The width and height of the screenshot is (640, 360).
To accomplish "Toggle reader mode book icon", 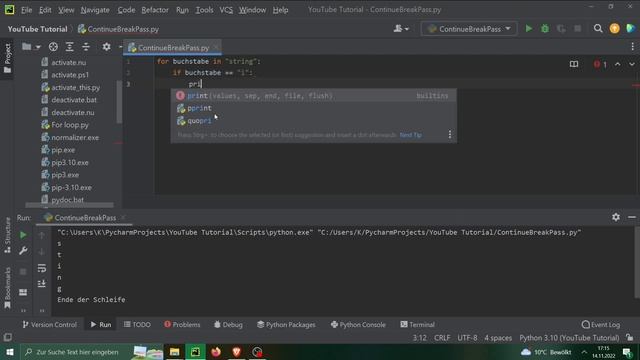I will click(574, 64).
